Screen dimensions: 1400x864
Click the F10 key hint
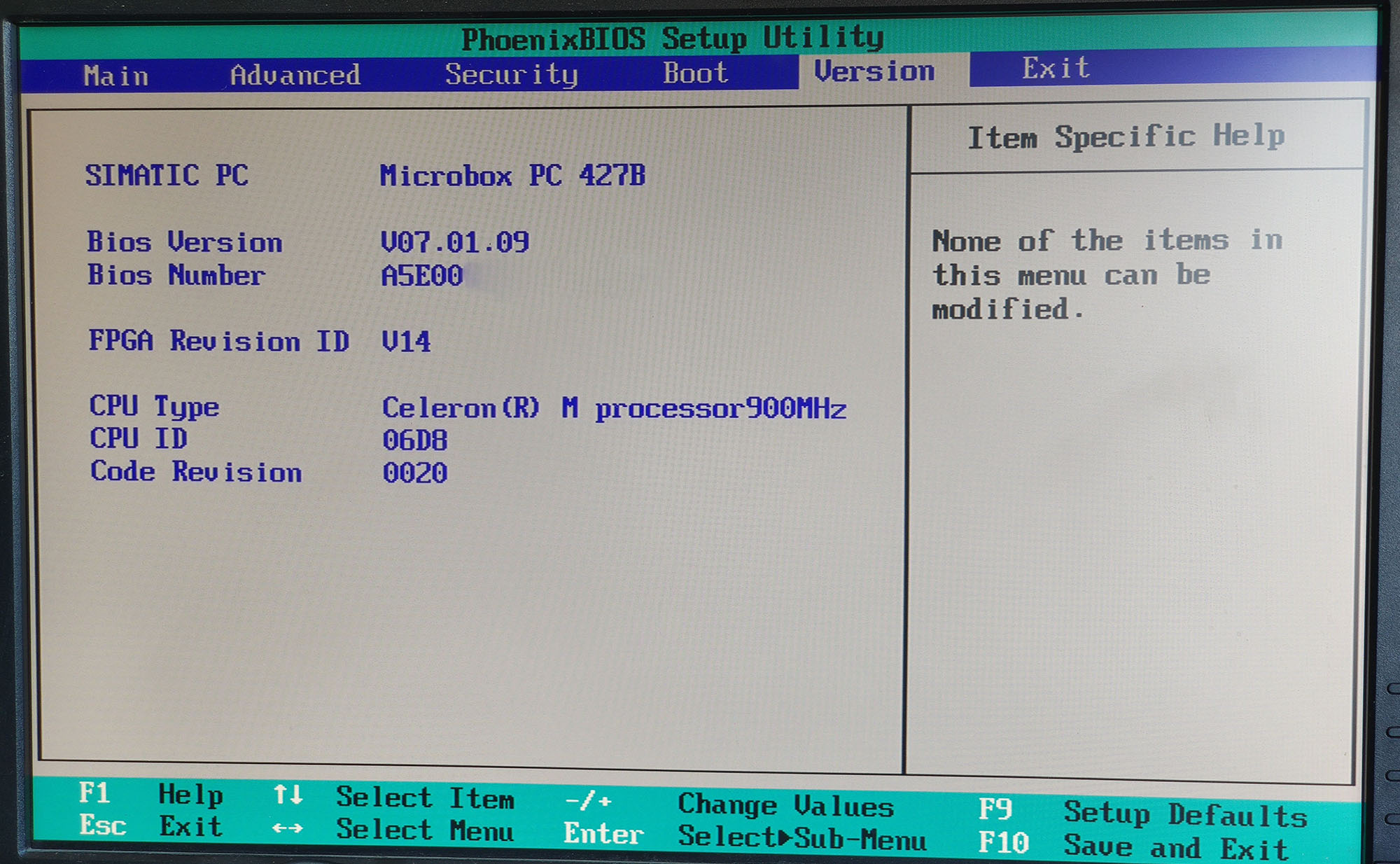point(1004,842)
